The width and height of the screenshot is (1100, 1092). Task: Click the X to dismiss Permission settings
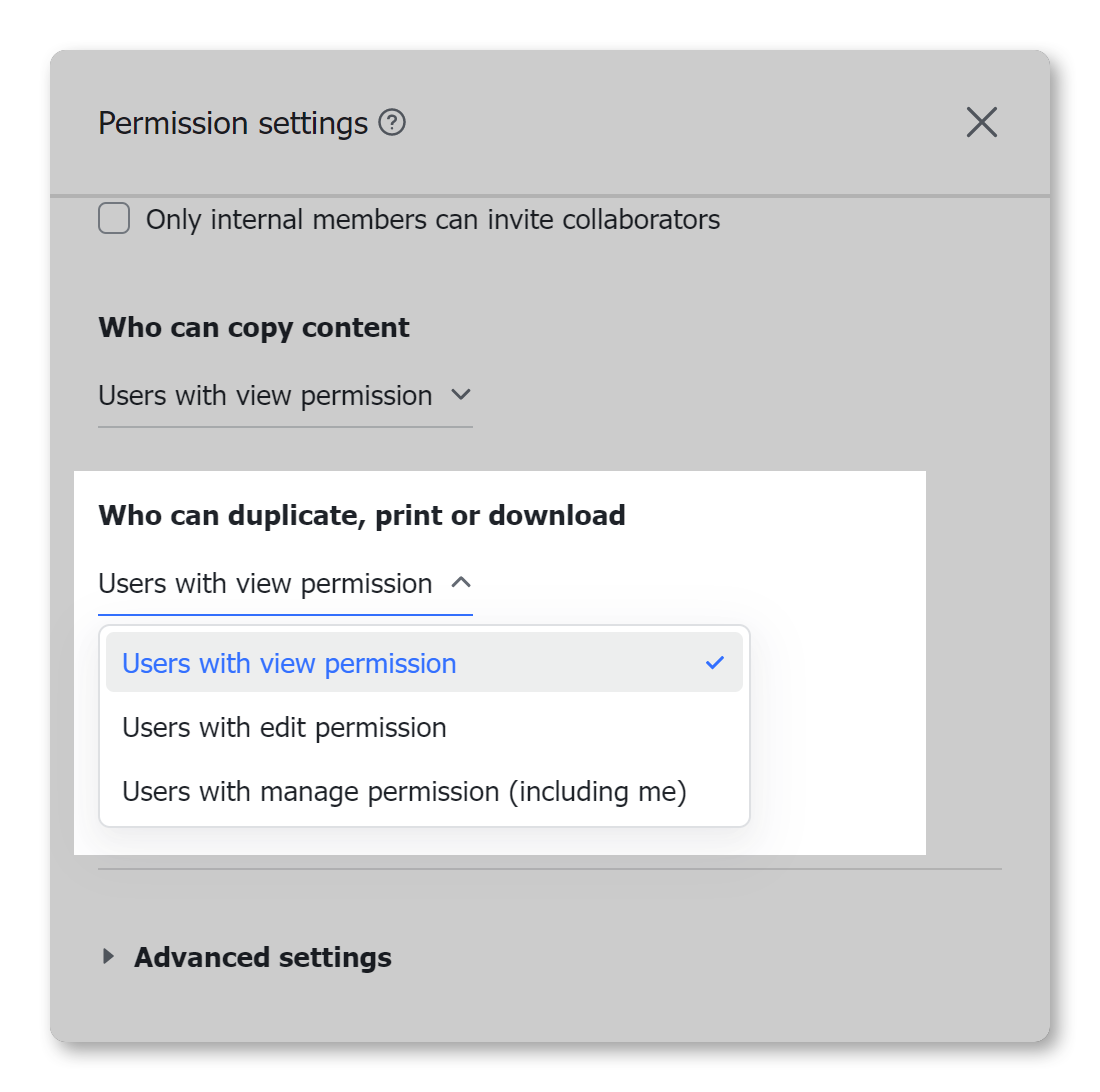point(981,122)
